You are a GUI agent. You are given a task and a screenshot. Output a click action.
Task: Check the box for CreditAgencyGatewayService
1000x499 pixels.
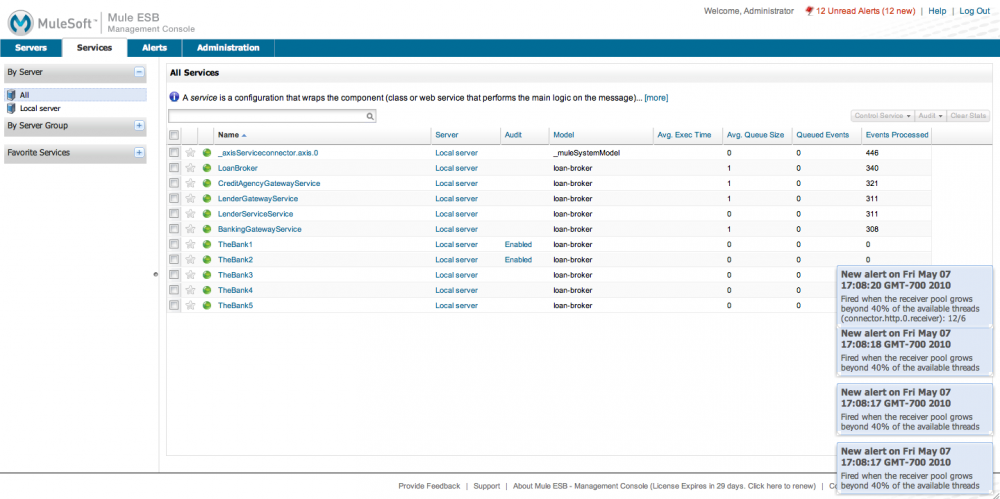173,183
